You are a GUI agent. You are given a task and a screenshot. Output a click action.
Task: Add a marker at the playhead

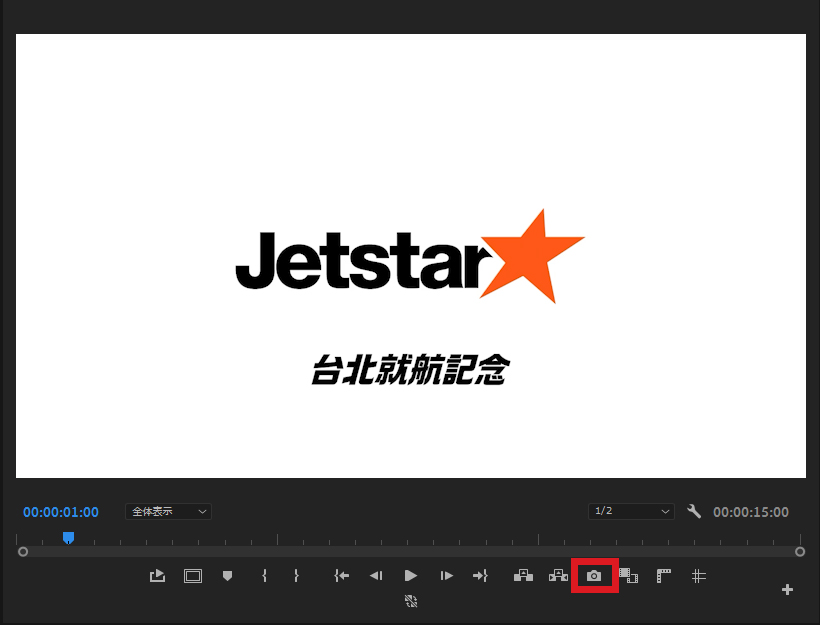tap(227, 576)
